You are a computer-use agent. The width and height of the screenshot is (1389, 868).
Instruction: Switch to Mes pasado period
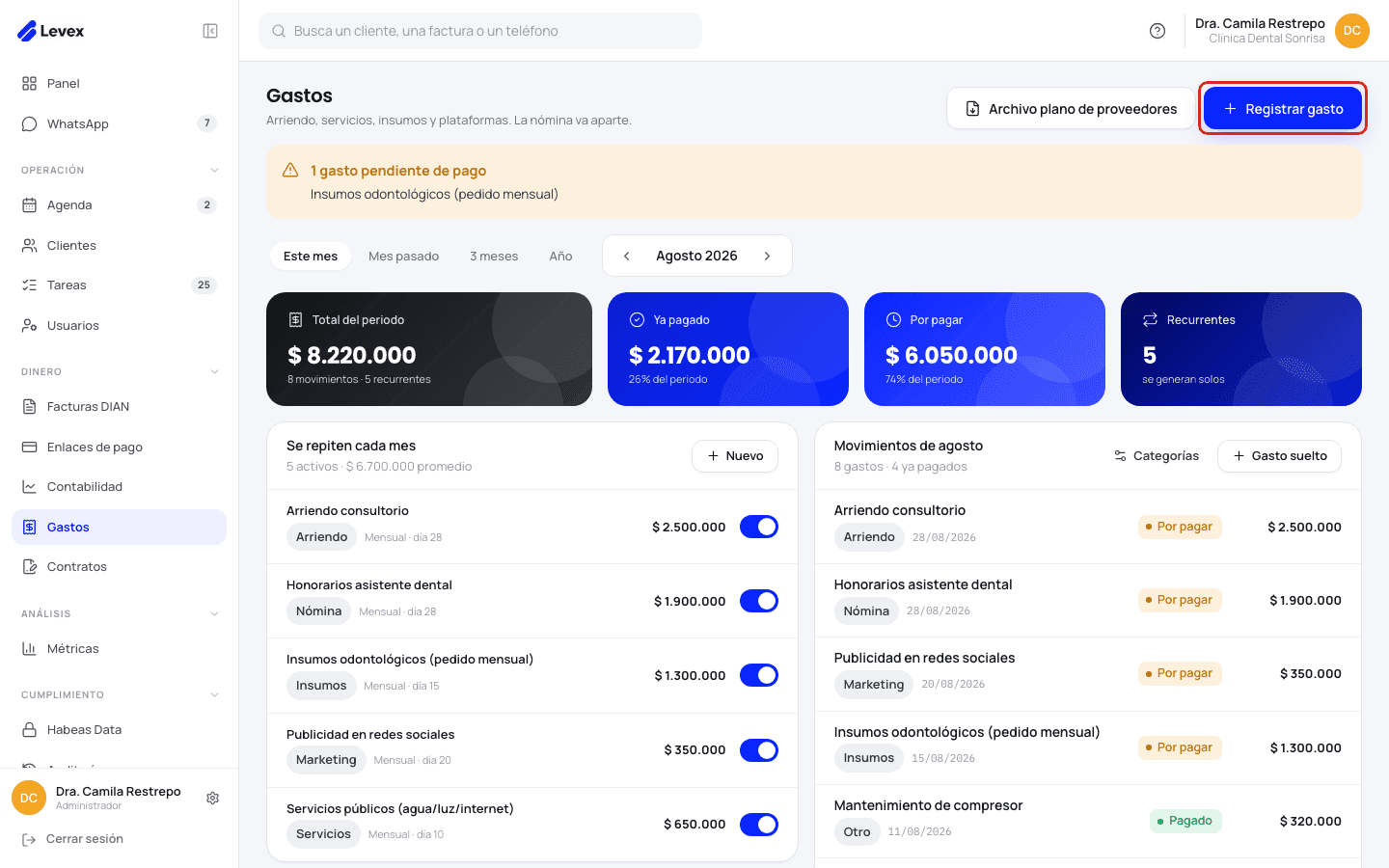pyautogui.click(x=403, y=257)
